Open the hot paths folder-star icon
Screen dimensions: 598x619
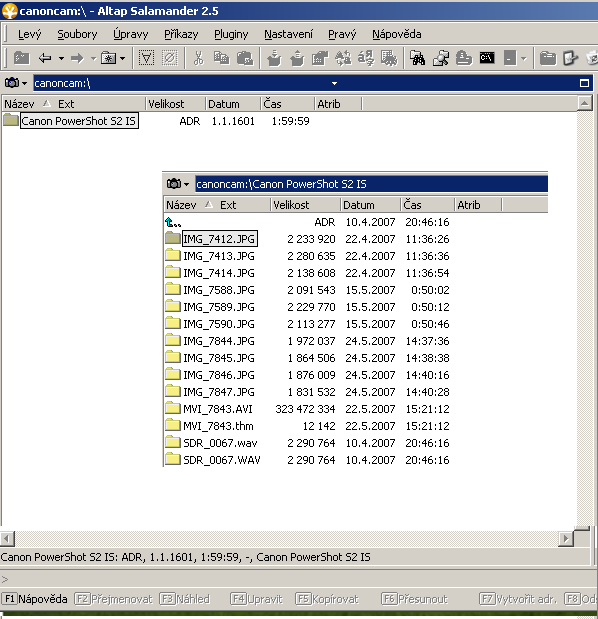tap(108, 58)
